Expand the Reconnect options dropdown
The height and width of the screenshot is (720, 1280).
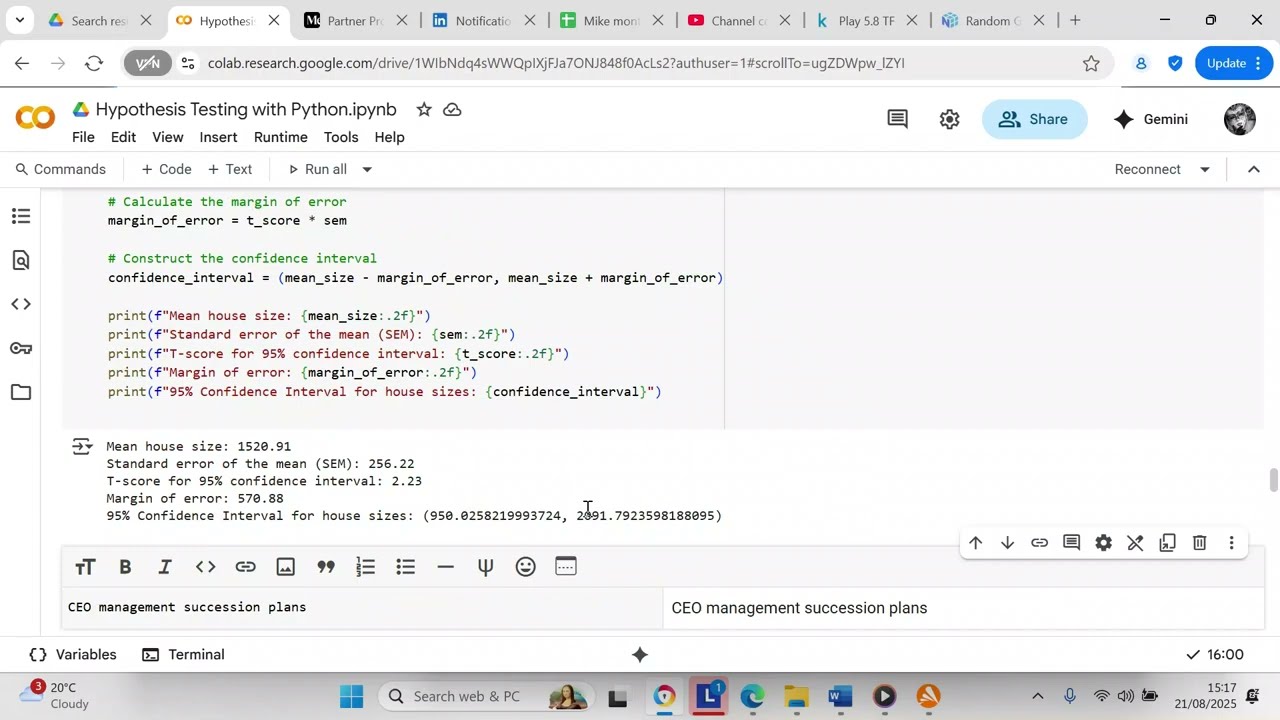point(1205,169)
